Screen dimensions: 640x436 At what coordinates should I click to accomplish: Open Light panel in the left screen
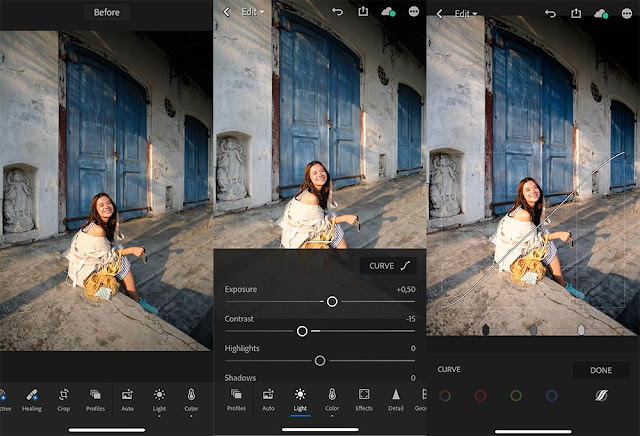coord(159,400)
